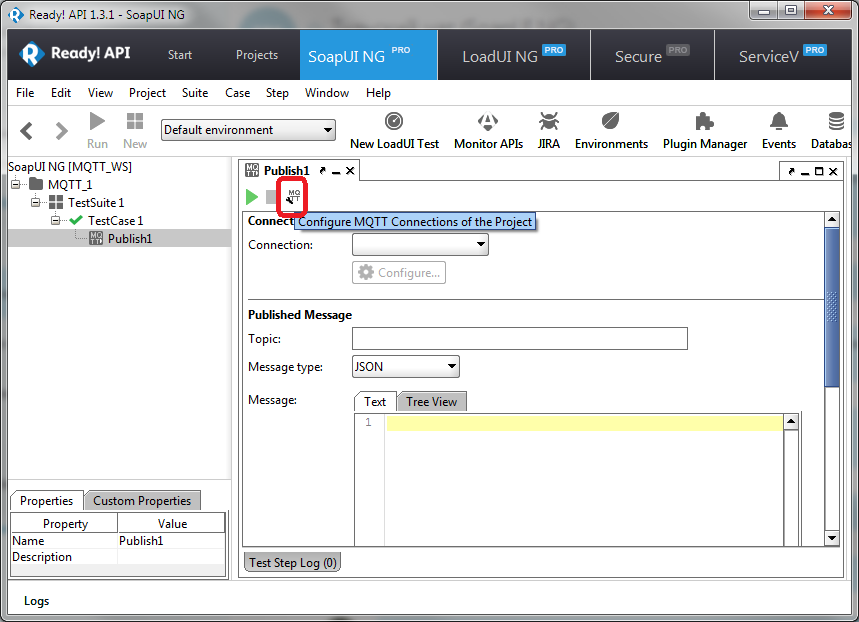Open the Plugin Manager
The width and height of the screenshot is (859, 622).
pyautogui.click(x=705, y=131)
